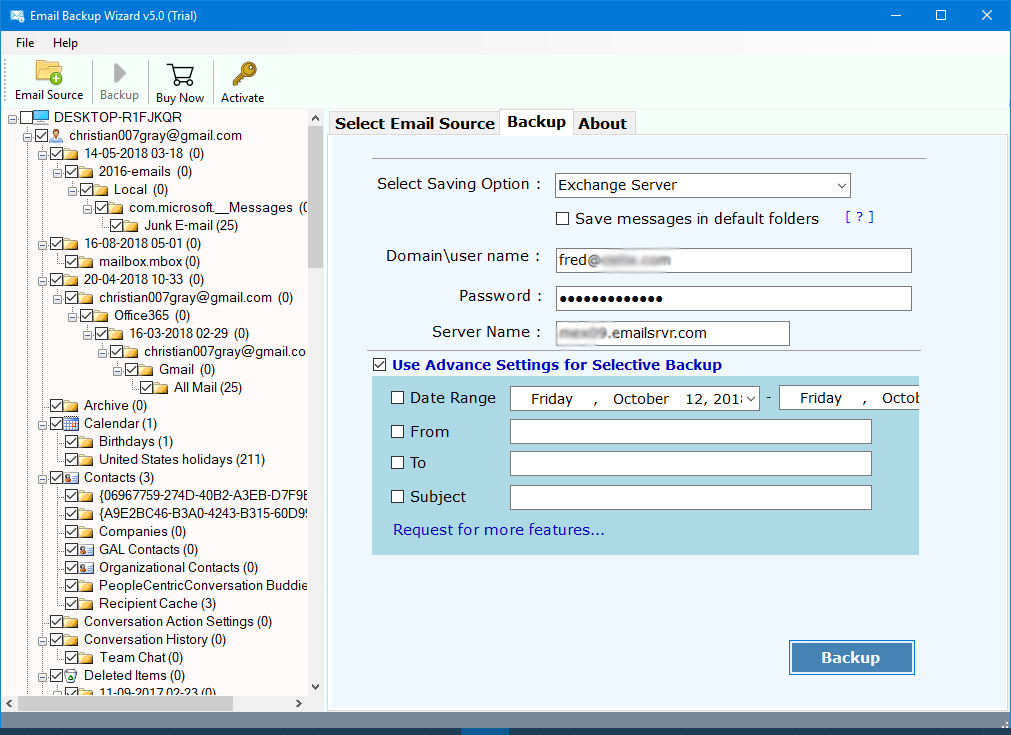Click the Organizational Contacts icon

tap(86, 568)
